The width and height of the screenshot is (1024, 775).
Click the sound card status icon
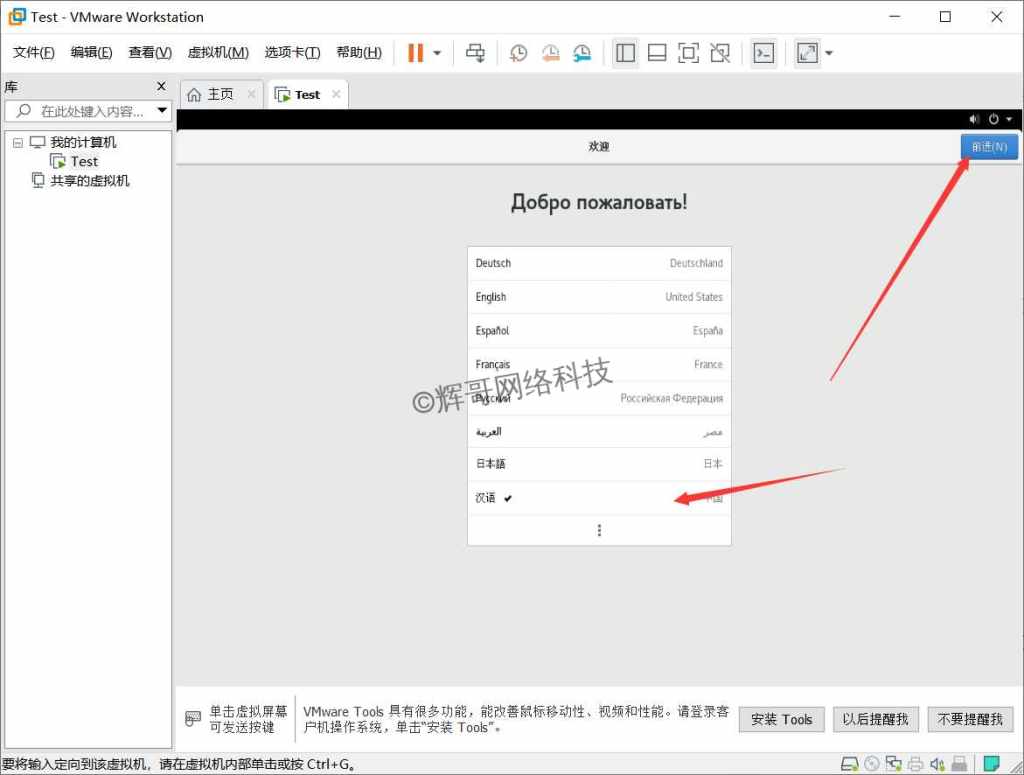937,763
